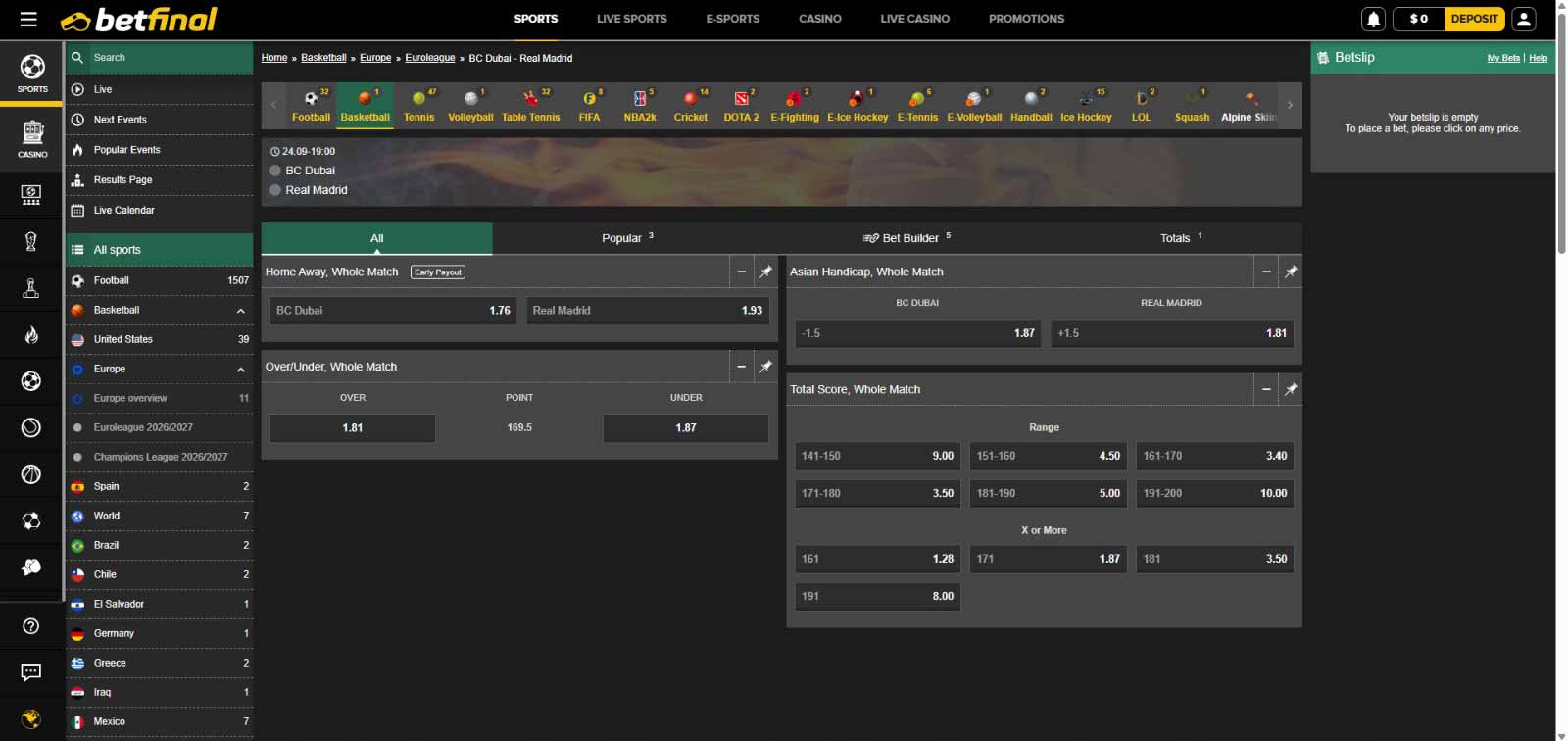Open NBA2k from the sports carousel

tap(640, 105)
